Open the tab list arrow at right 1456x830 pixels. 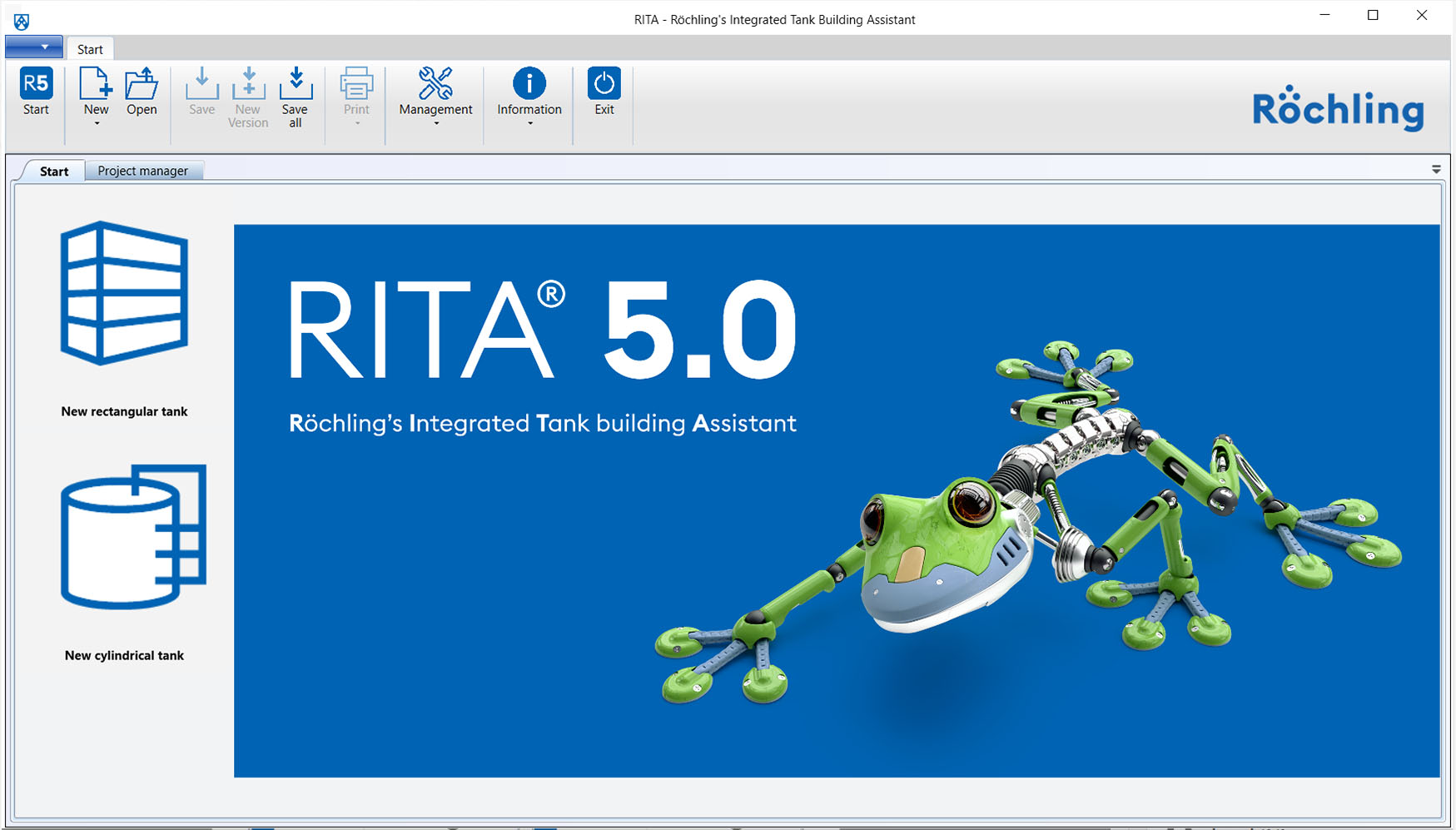(1436, 169)
